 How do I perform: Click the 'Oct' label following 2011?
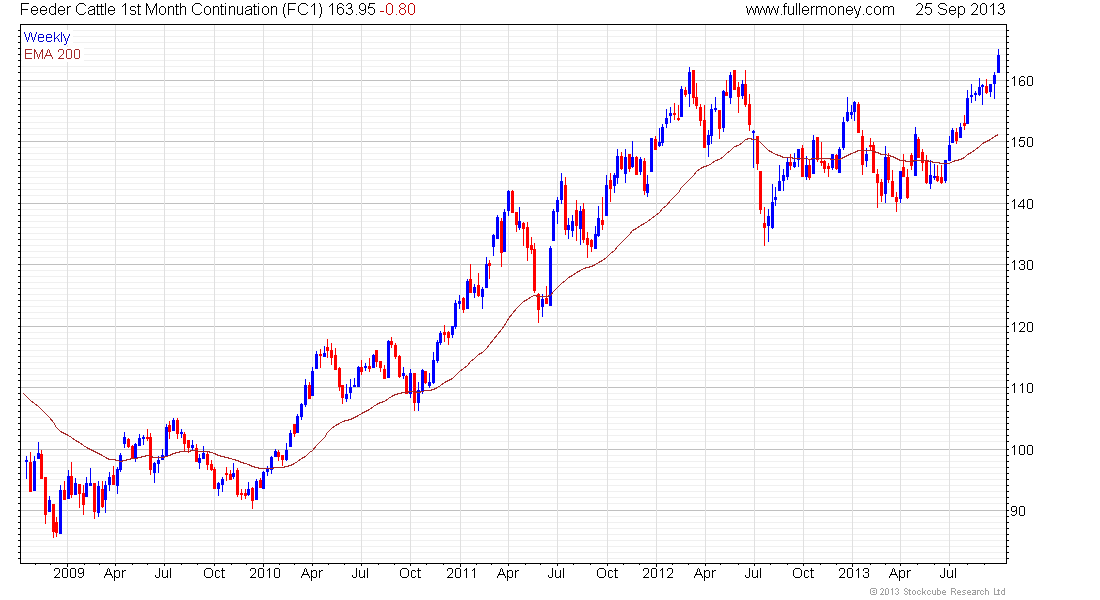[607, 573]
